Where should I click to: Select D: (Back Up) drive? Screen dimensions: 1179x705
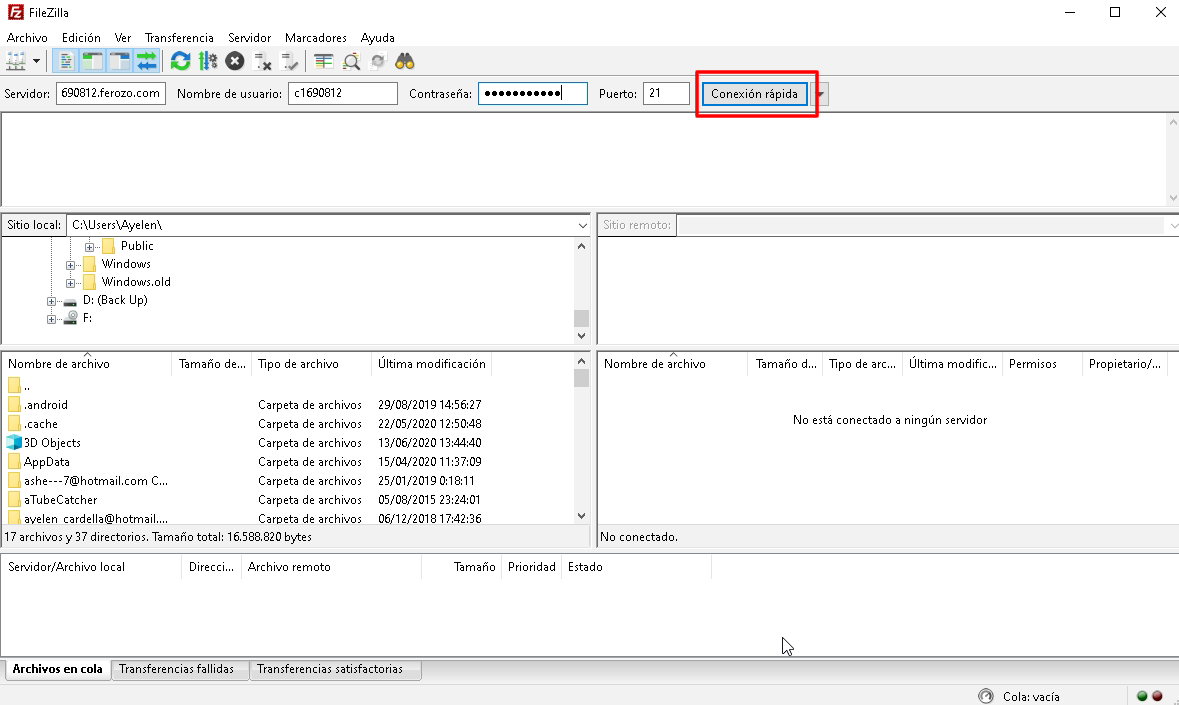[115, 300]
